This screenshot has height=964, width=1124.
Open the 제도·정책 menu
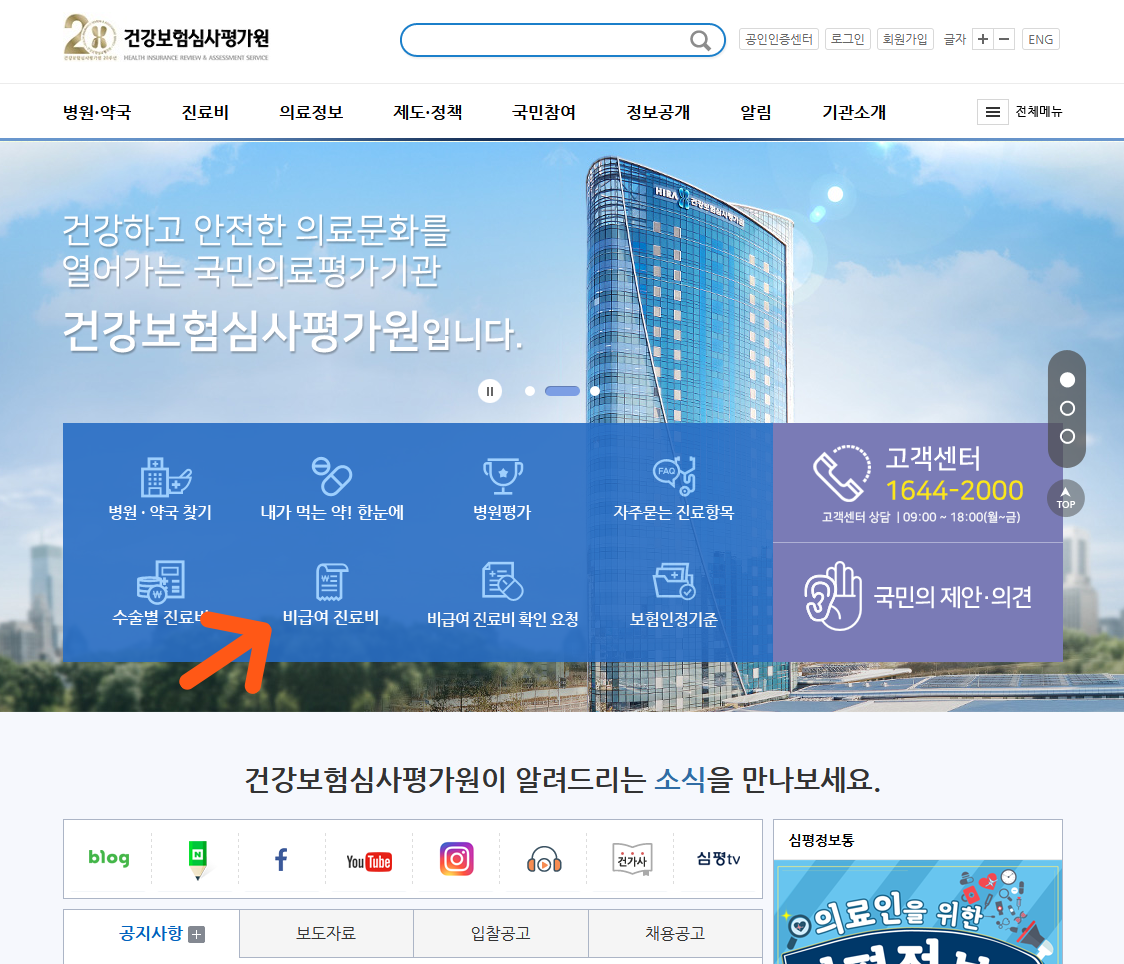pyautogui.click(x=427, y=113)
